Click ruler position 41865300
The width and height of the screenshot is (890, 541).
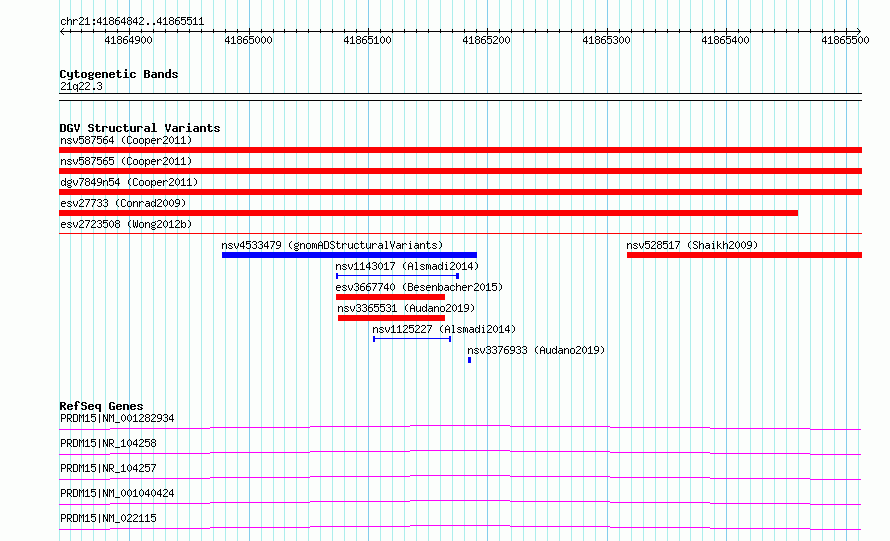pyautogui.click(x=606, y=40)
